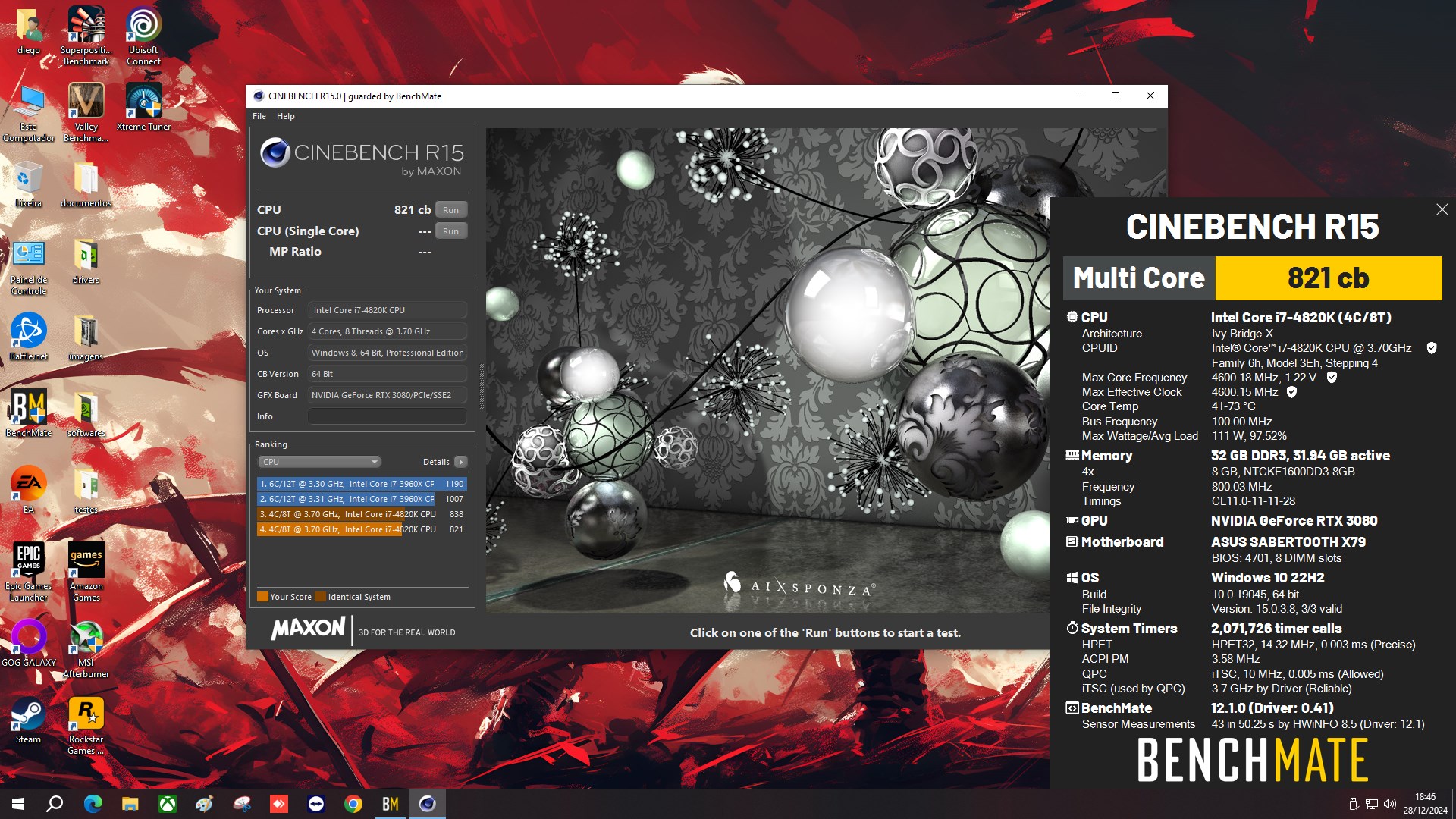Open the Valley Benchmark desktop icon
Viewport: 1456px width, 819px height.
tap(86, 112)
